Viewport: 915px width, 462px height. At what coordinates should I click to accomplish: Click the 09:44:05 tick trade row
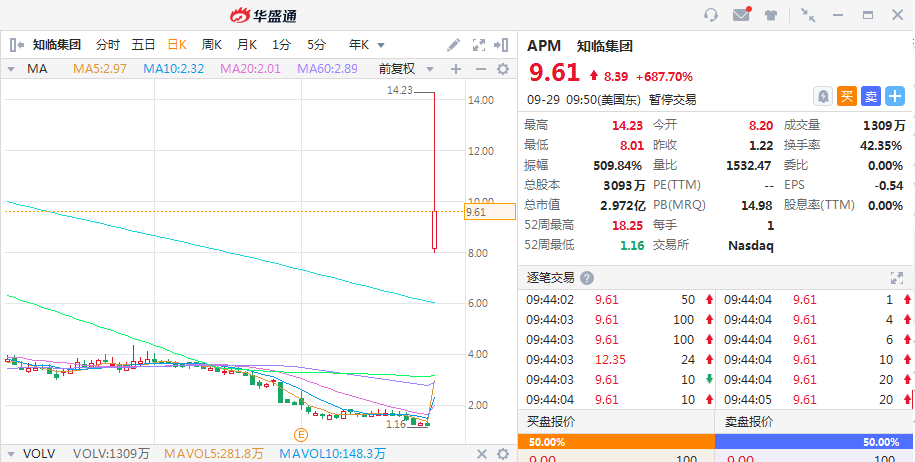(816, 400)
